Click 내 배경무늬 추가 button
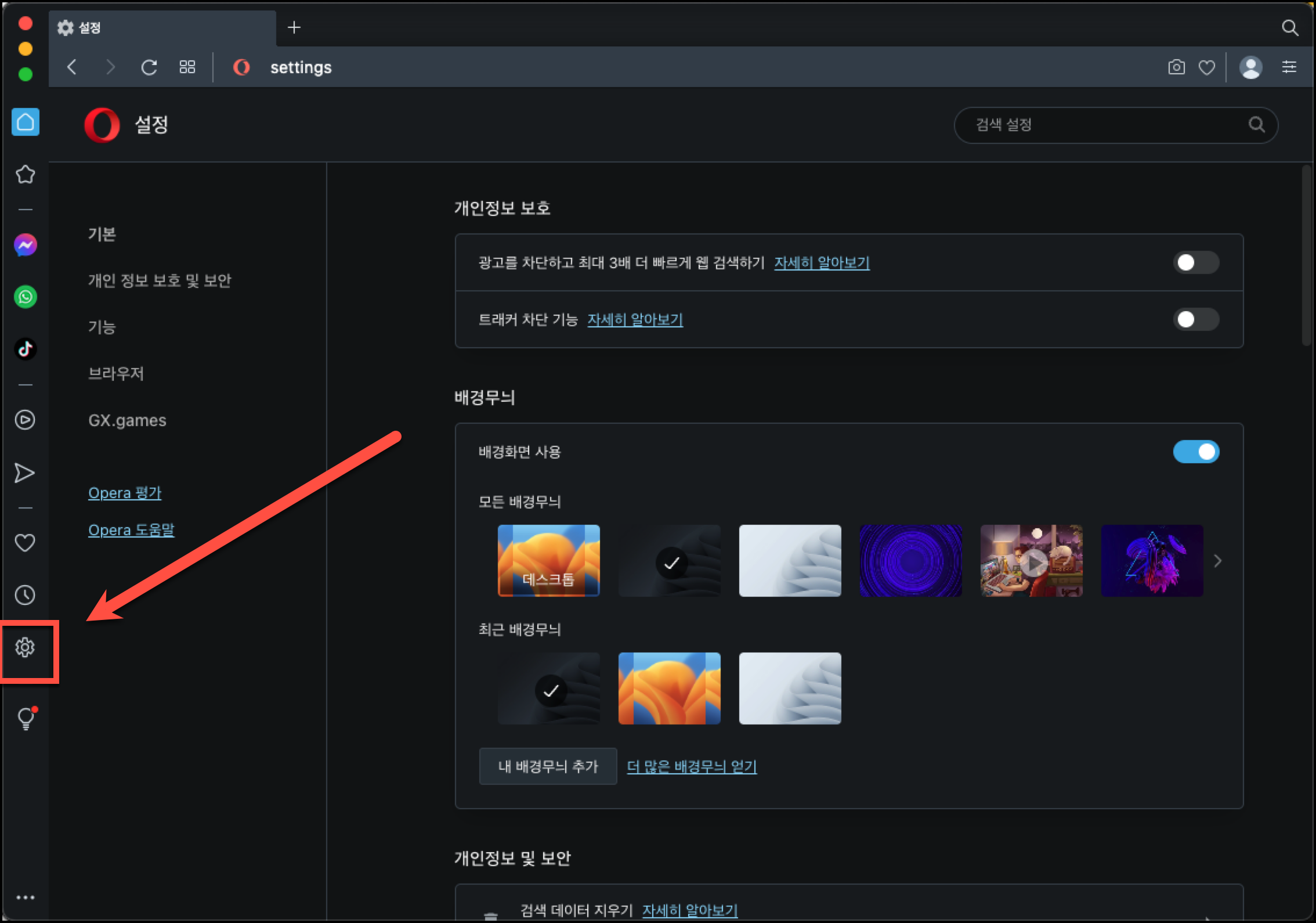Image resolution: width=1316 pixels, height=923 pixels. (x=547, y=766)
